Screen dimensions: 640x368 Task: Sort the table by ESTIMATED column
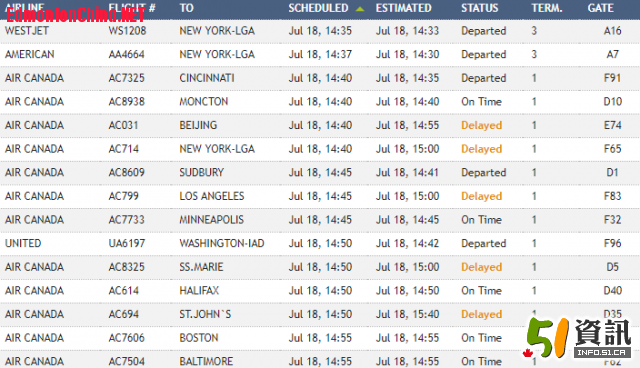(x=403, y=8)
